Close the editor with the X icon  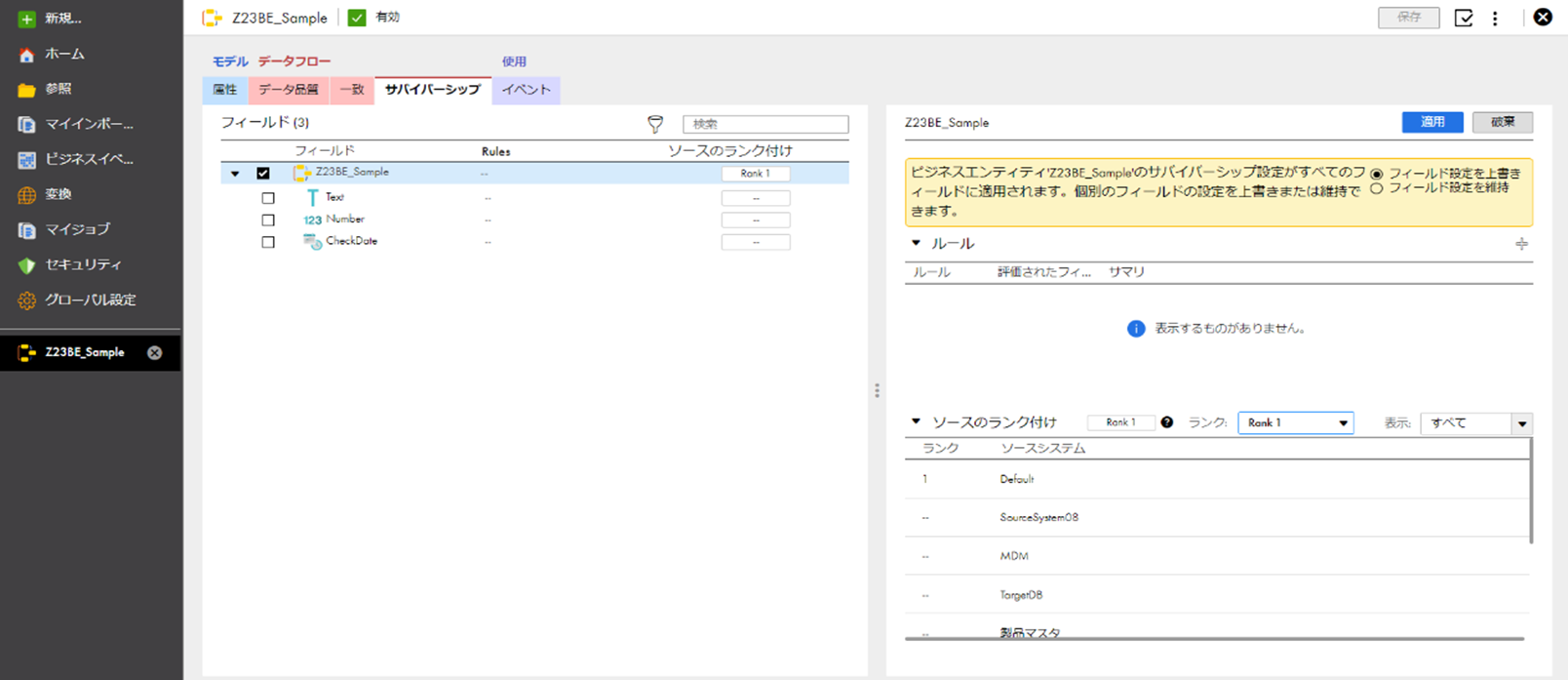tap(1543, 17)
